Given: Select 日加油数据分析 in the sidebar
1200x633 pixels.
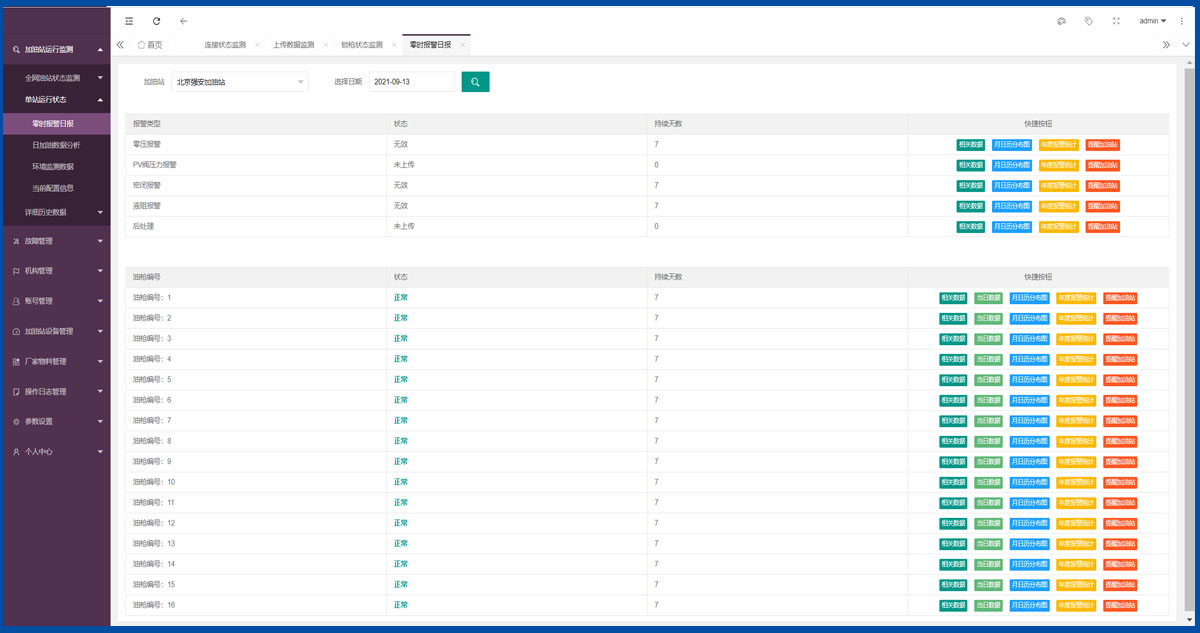Looking at the screenshot, I should 55,145.
